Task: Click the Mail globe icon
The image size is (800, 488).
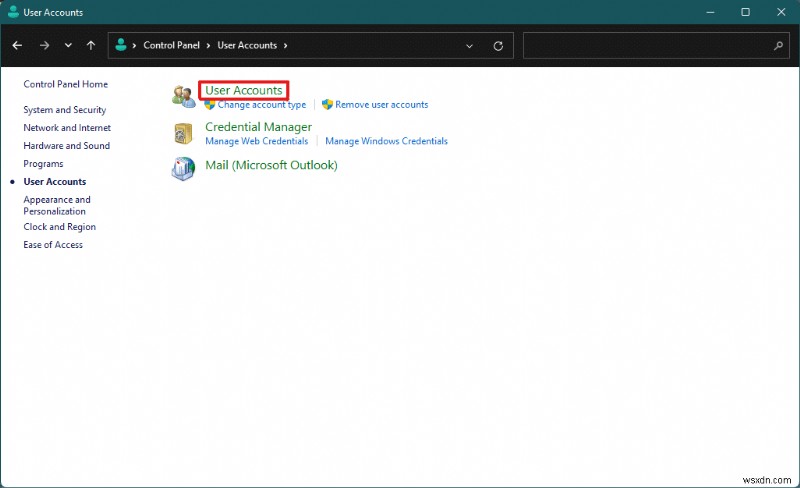Action: coord(183,169)
